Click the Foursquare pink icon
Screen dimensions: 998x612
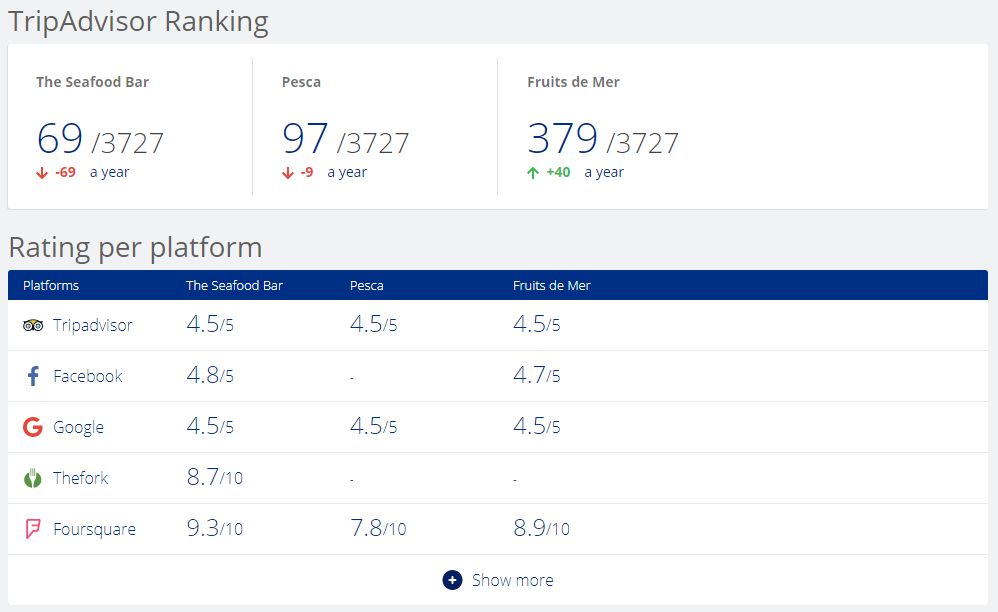33,529
